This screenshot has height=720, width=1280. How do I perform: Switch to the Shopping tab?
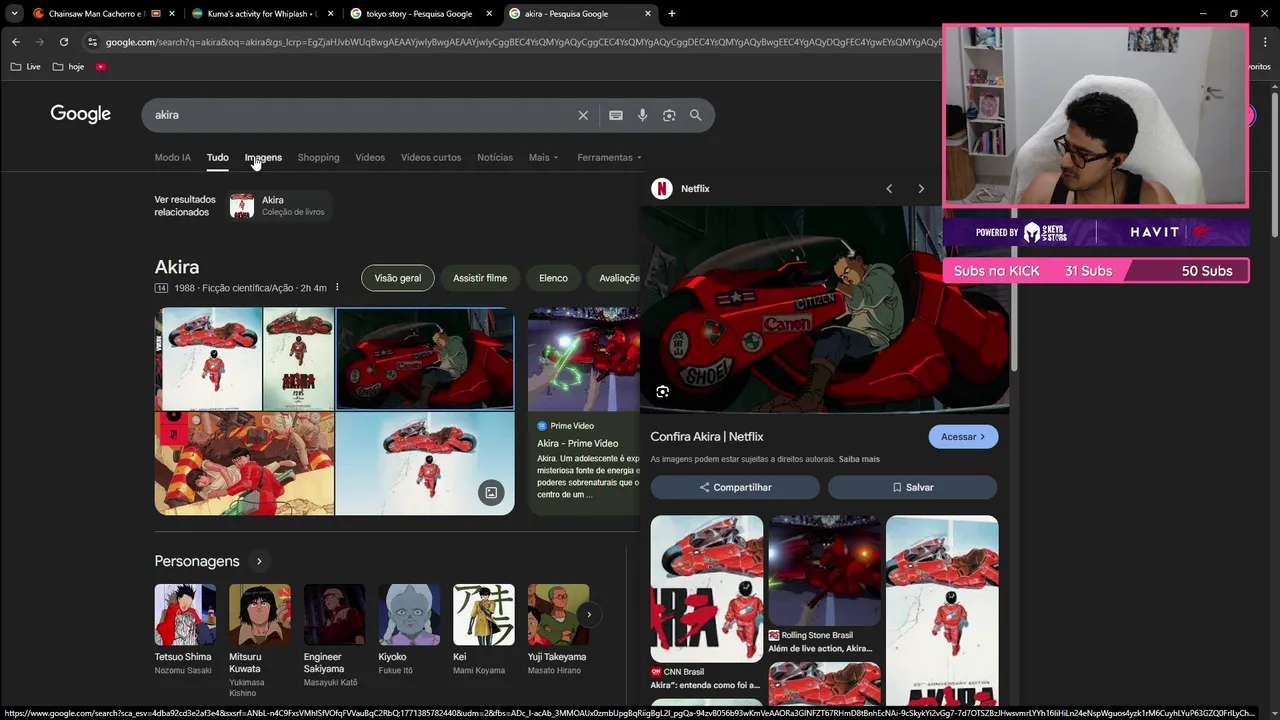coord(318,157)
